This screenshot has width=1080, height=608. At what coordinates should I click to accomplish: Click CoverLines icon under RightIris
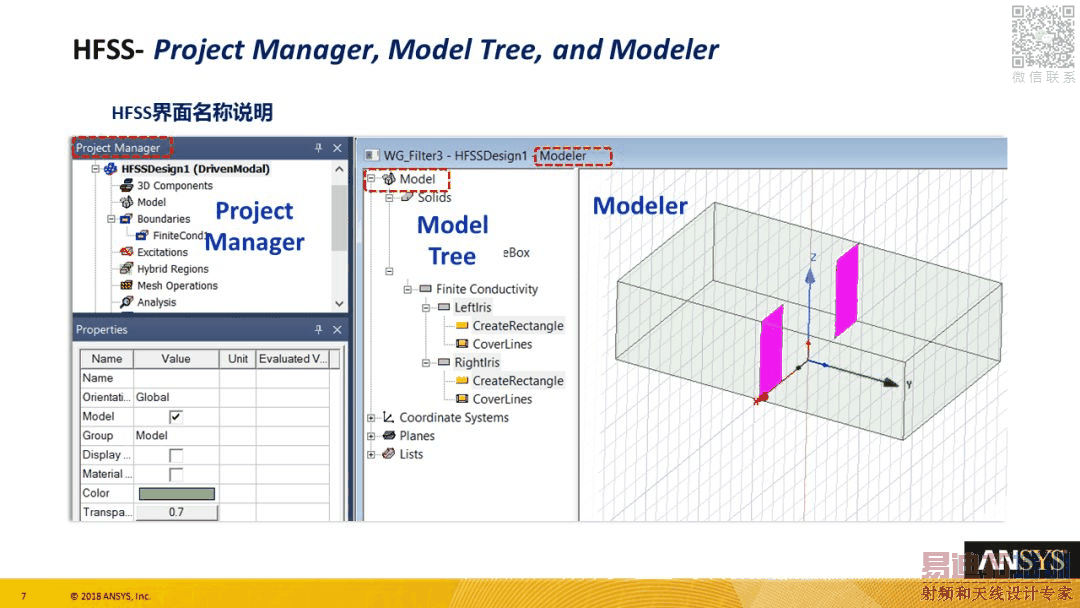pos(462,399)
